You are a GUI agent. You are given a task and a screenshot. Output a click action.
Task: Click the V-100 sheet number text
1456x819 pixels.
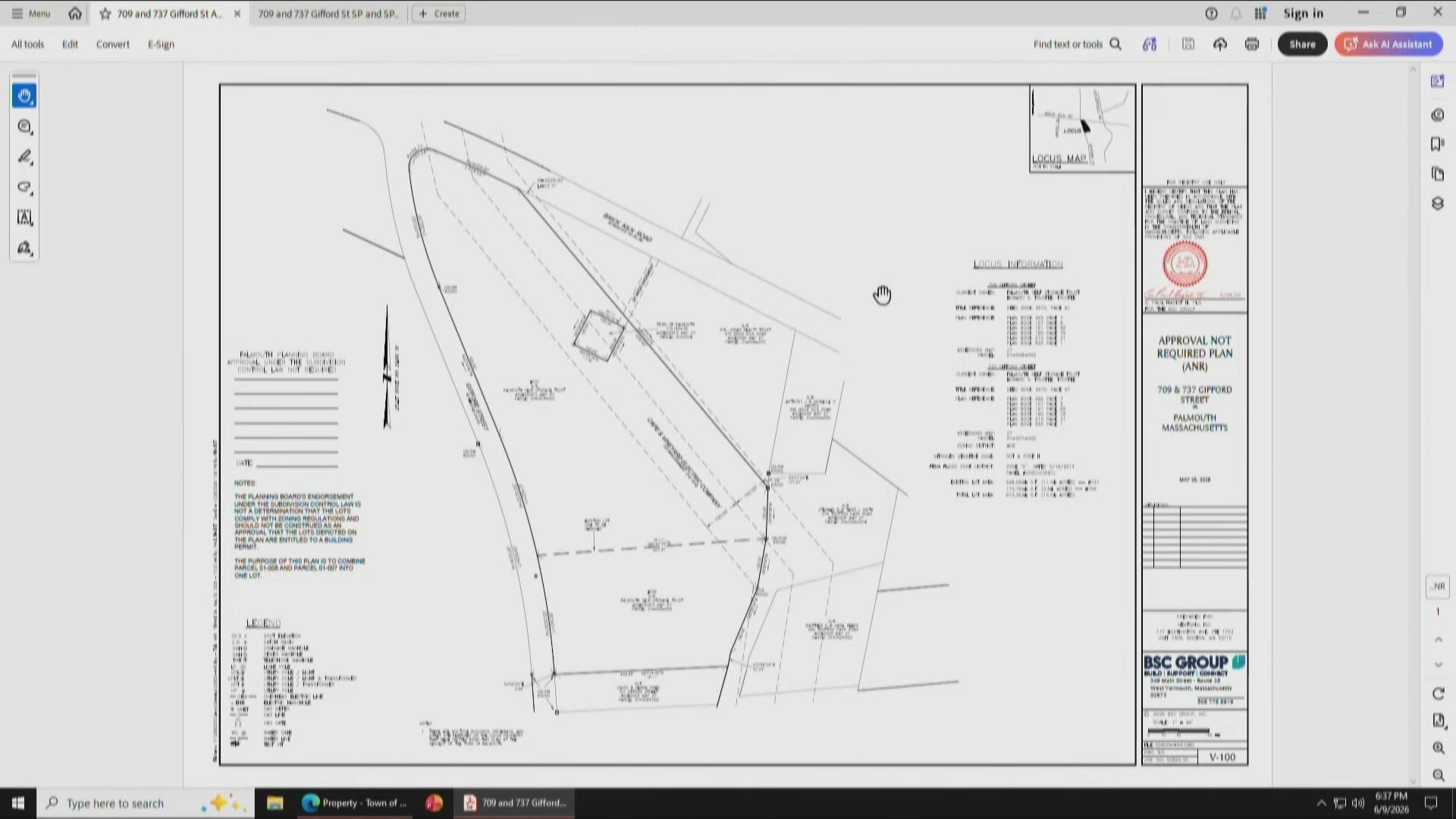[1222, 757]
